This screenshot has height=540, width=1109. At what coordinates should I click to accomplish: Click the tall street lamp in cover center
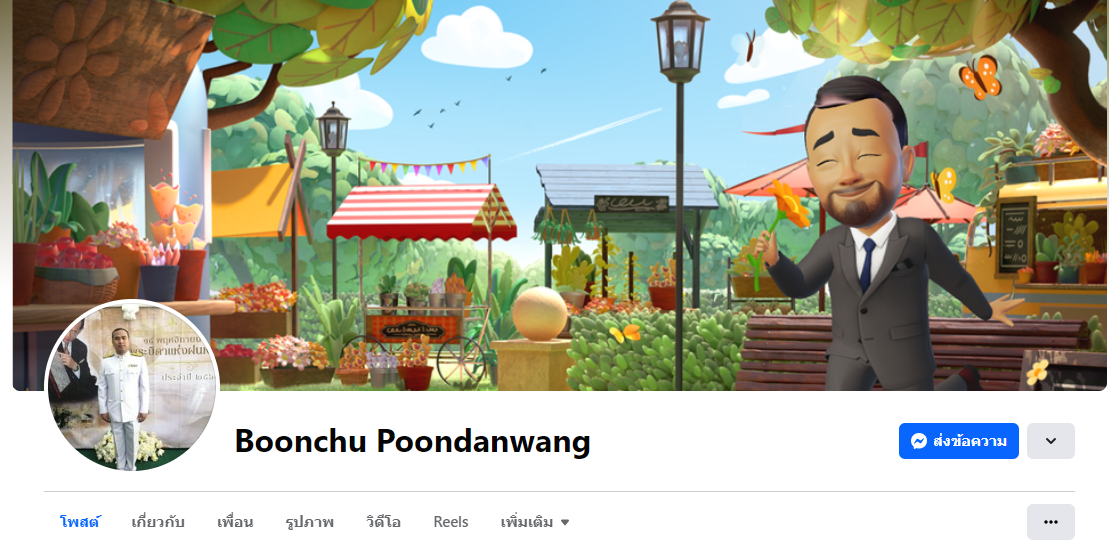point(680,195)
